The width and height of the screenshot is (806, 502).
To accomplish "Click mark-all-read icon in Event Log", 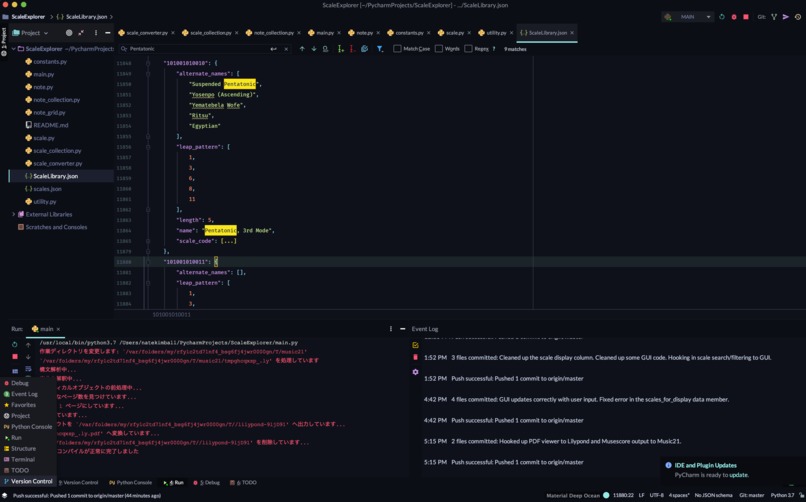I will (415, 345).
